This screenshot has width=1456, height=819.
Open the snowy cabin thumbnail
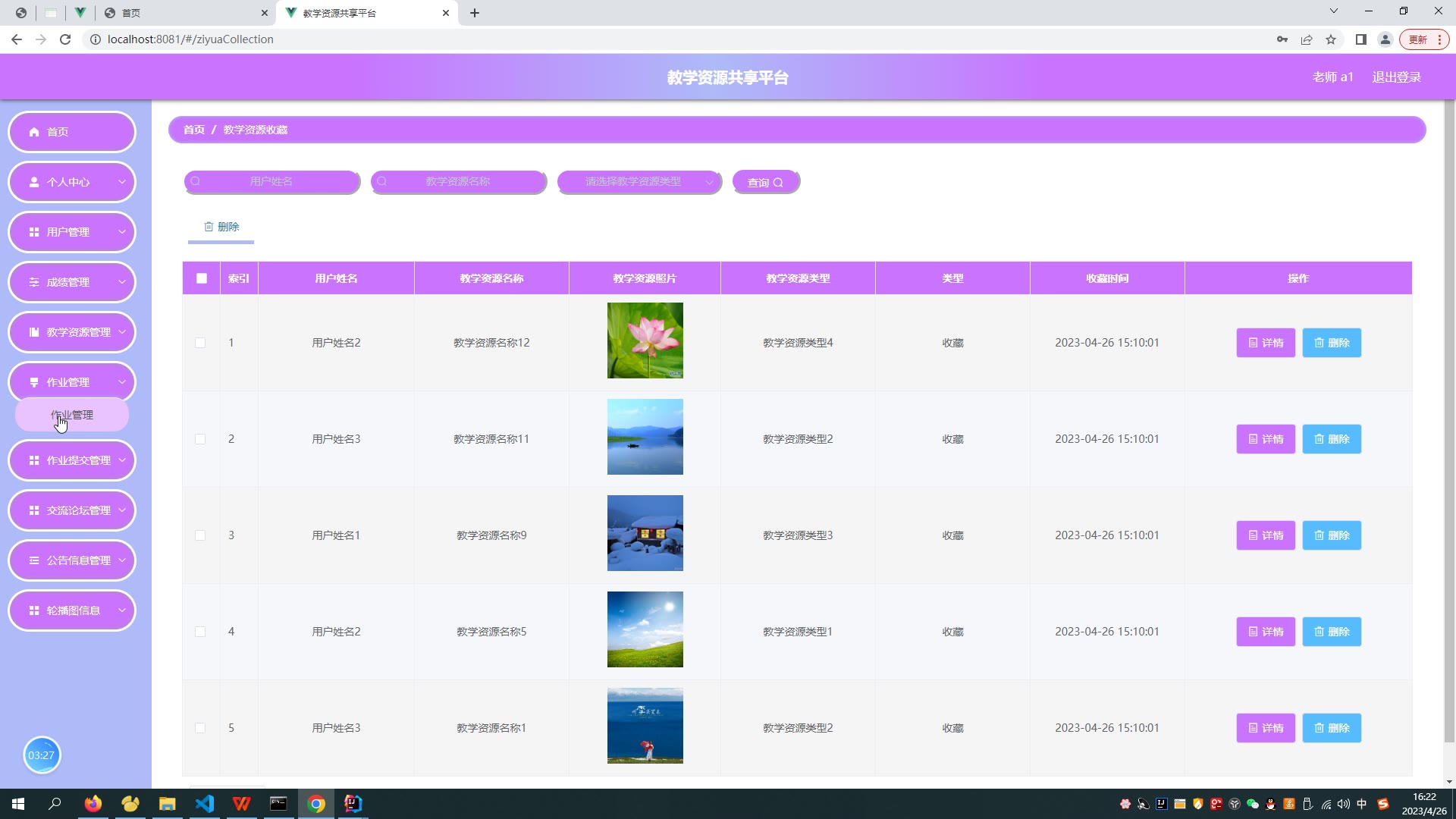645,533
